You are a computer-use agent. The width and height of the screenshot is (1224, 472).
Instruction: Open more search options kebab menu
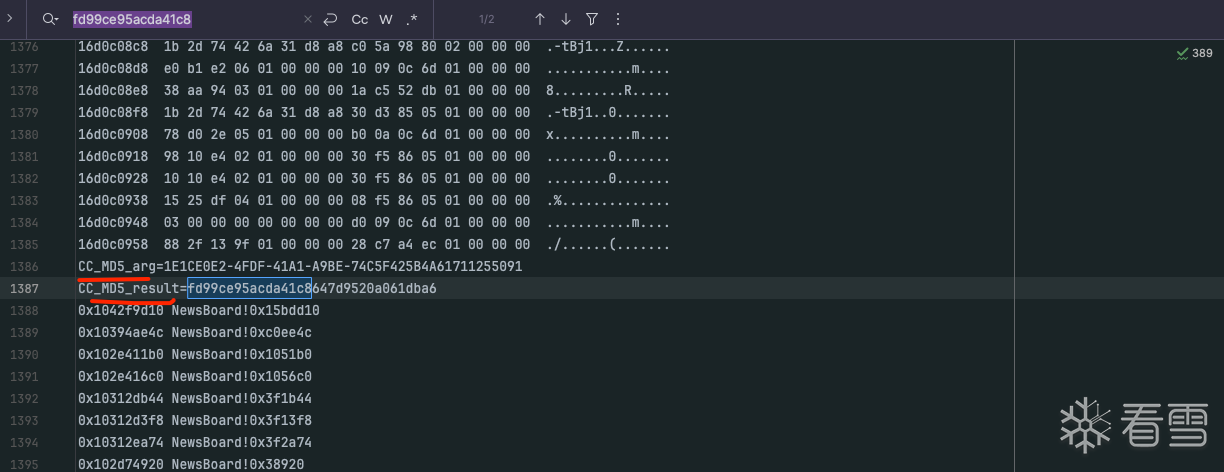point(618,19)
